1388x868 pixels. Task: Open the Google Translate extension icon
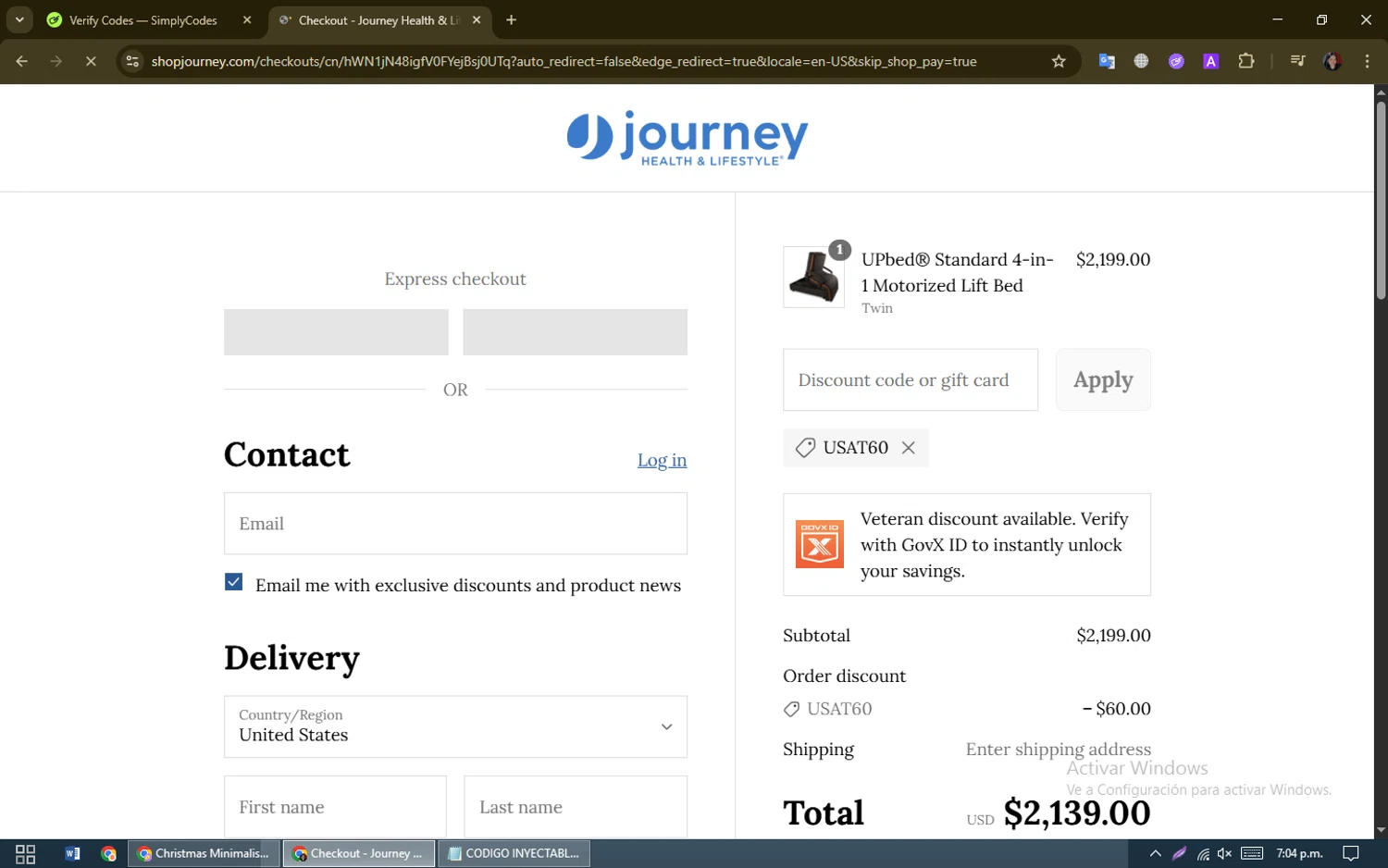pyautogui.click(x=1107, y=61)
